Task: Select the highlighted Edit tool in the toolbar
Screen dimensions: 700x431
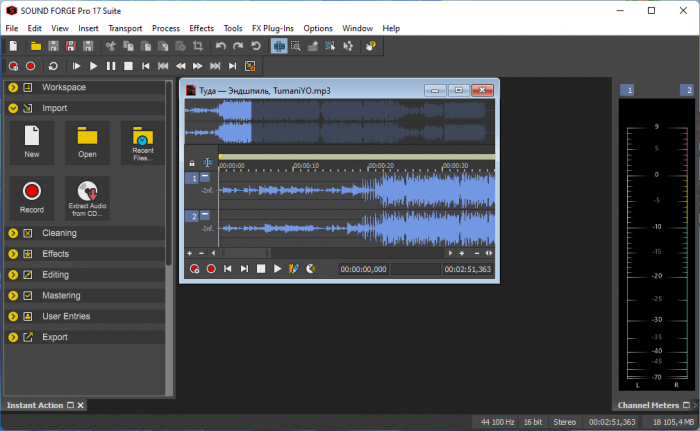Action: pyautogui.click(x=279, y=46)
